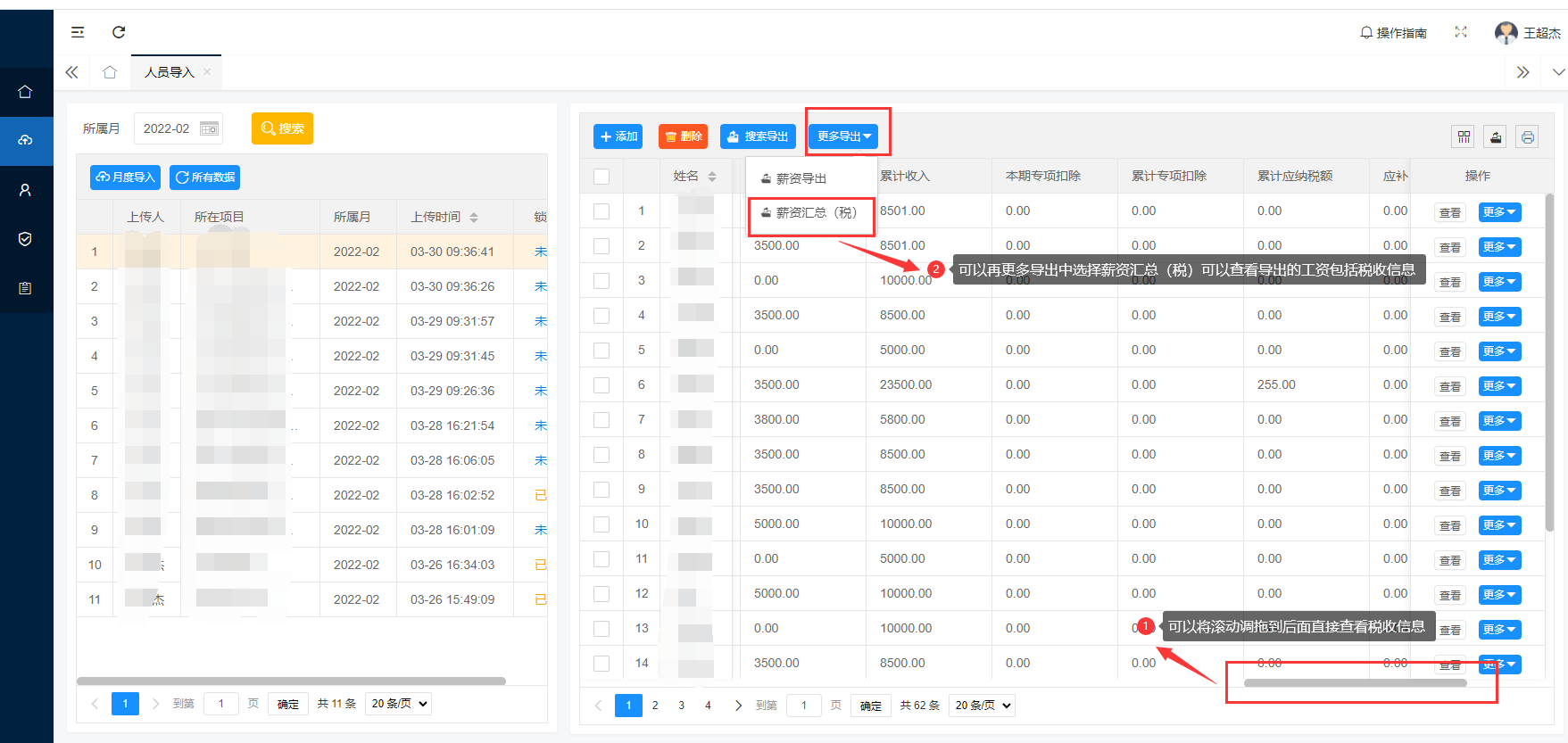The width and height of the screenshot is (1568, 743).
Task: Change page size in upload list pagination
Action: coord(399,704)
